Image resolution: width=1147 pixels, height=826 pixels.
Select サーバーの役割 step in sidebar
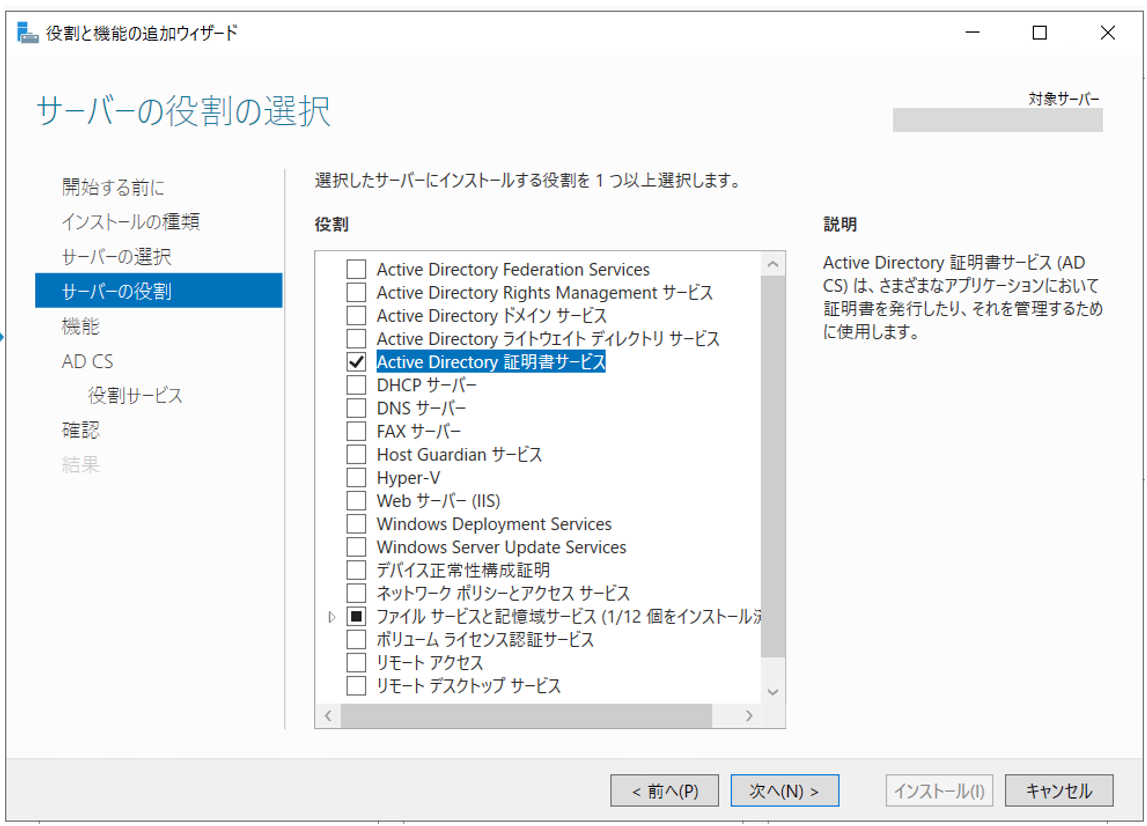click(x=159, y=291)
